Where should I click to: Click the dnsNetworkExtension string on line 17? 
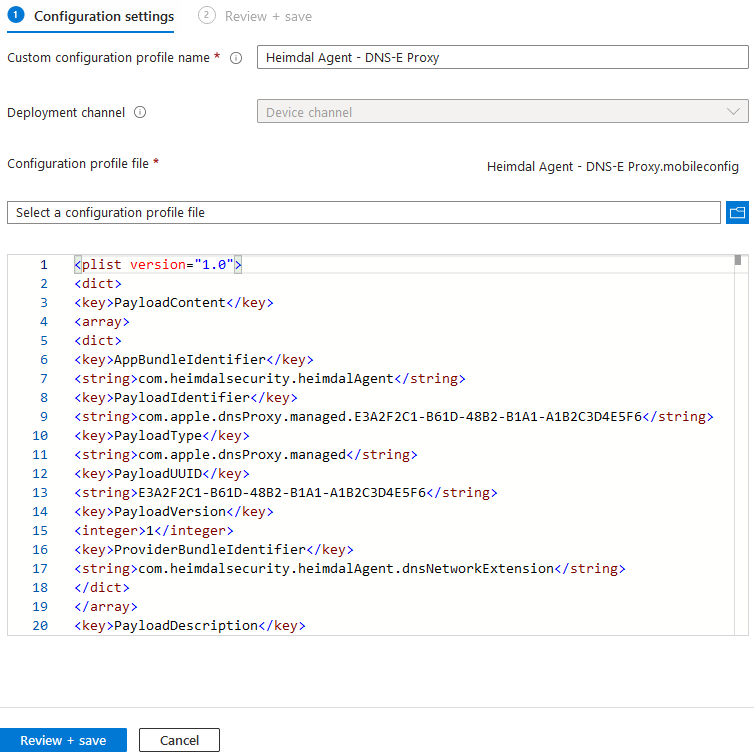pyautogui.click(x=350, y=569)
